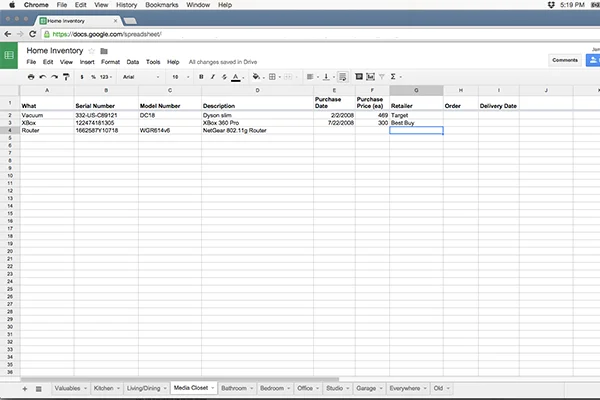Click cell NetGear 802.11g Router
600x400 pixels.
coord(257,131)
